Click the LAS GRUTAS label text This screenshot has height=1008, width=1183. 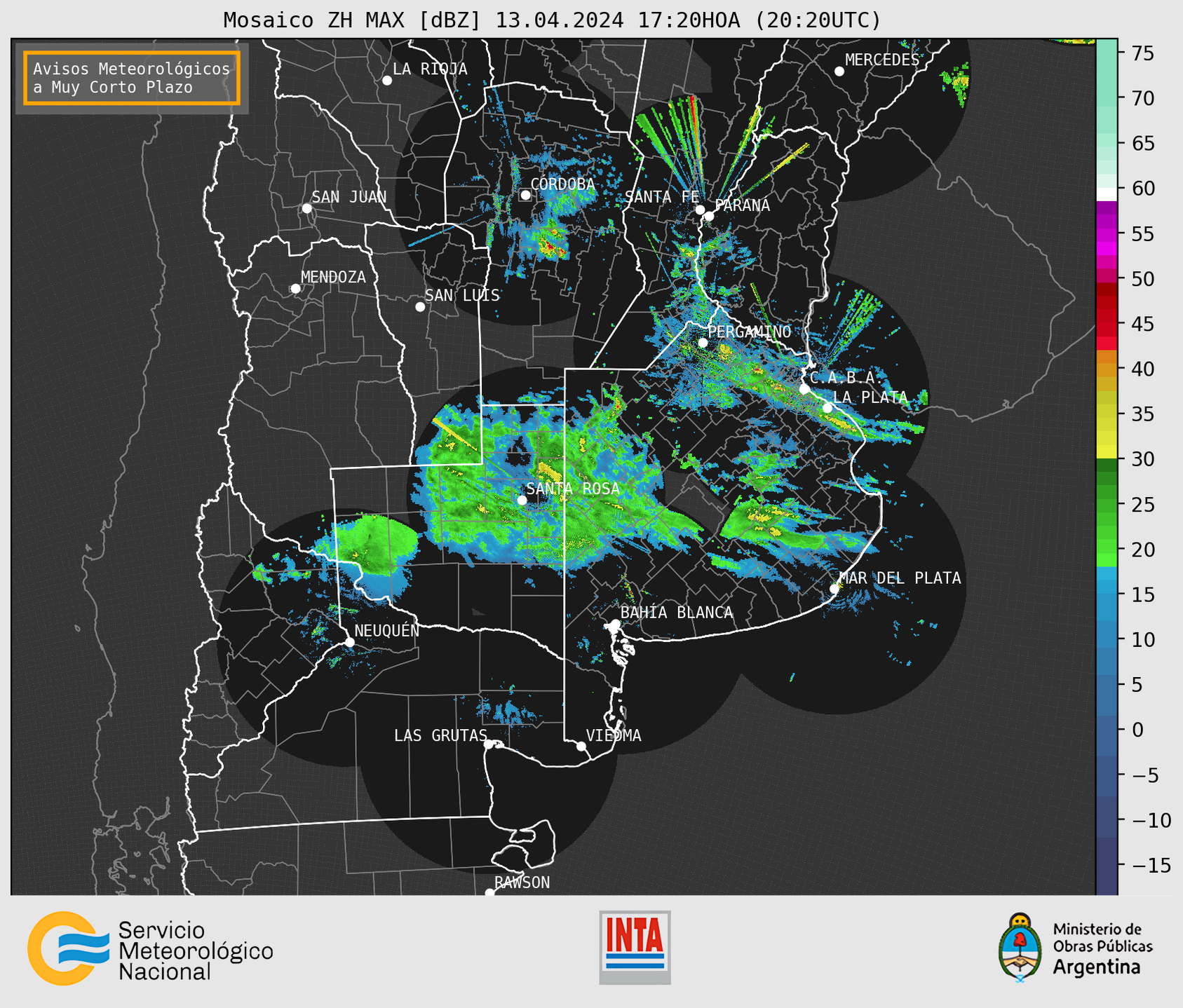(440, 735)
